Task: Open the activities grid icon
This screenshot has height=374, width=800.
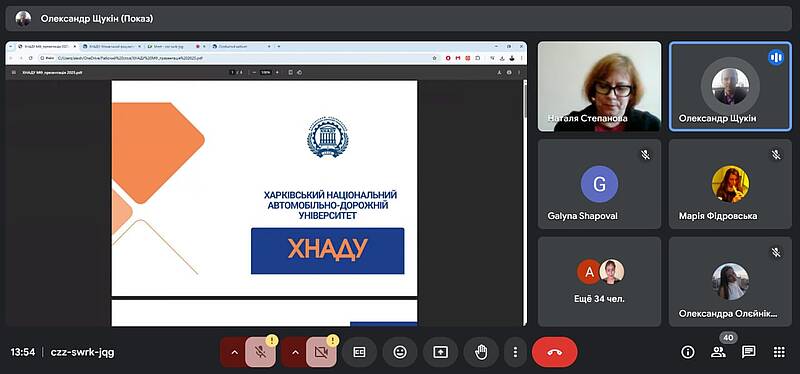Action: pyautogui.click(x=779, y=352)
